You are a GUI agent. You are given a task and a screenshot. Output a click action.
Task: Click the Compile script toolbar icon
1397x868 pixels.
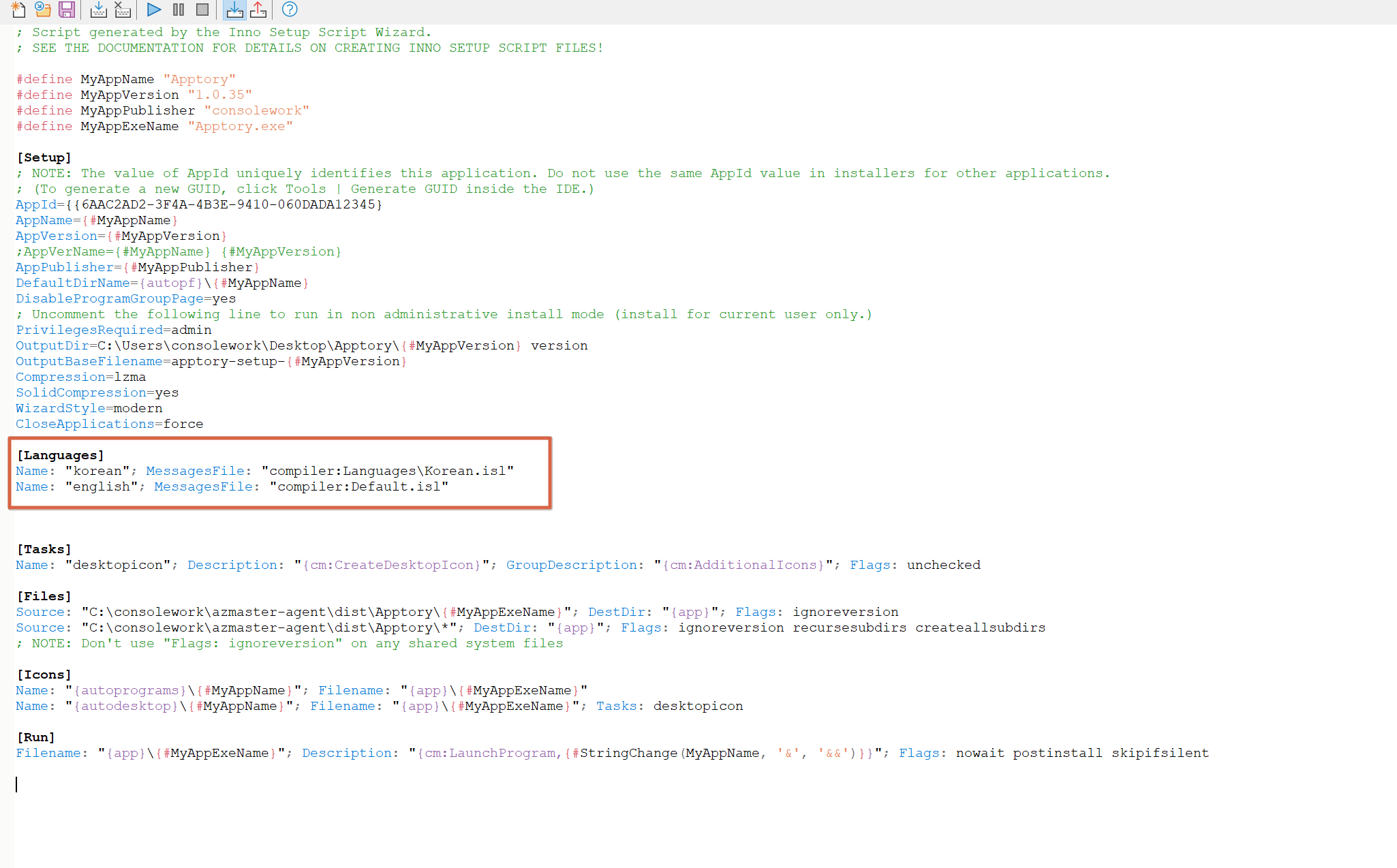(x=98, y=10)
